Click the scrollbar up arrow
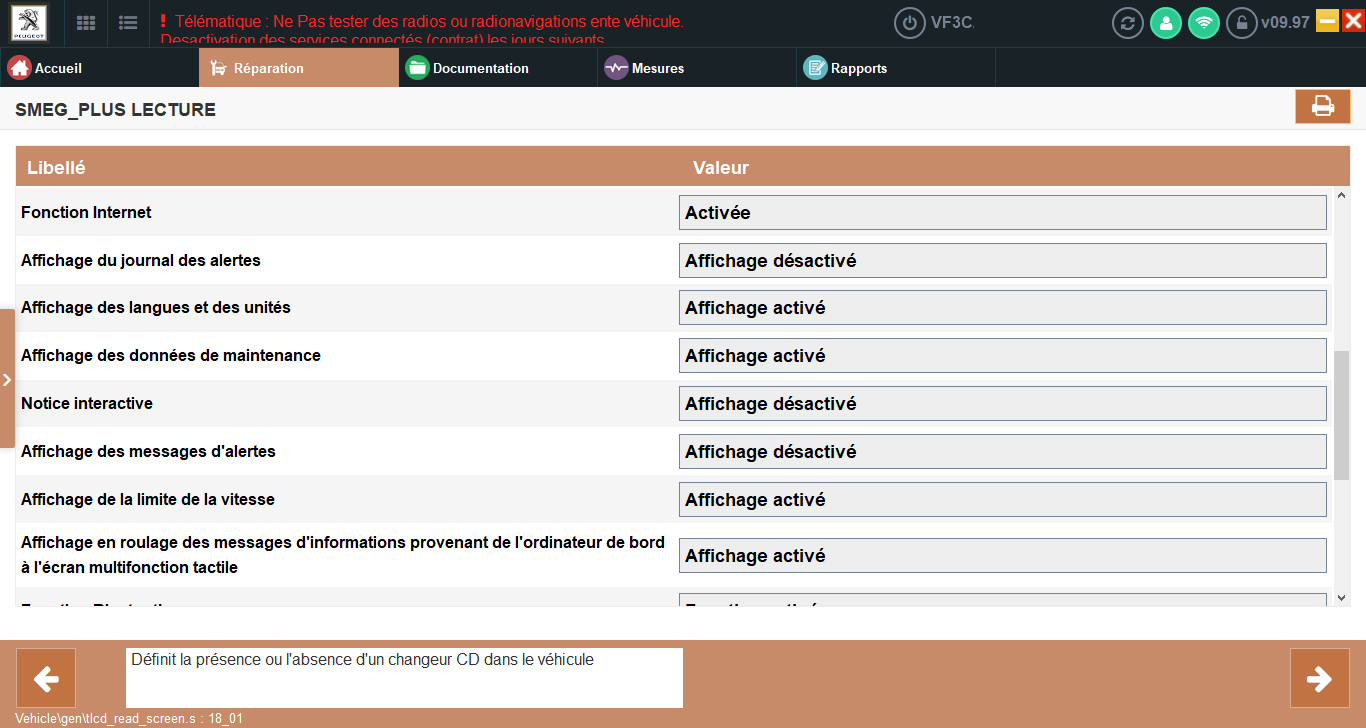 click(1342, 195)
